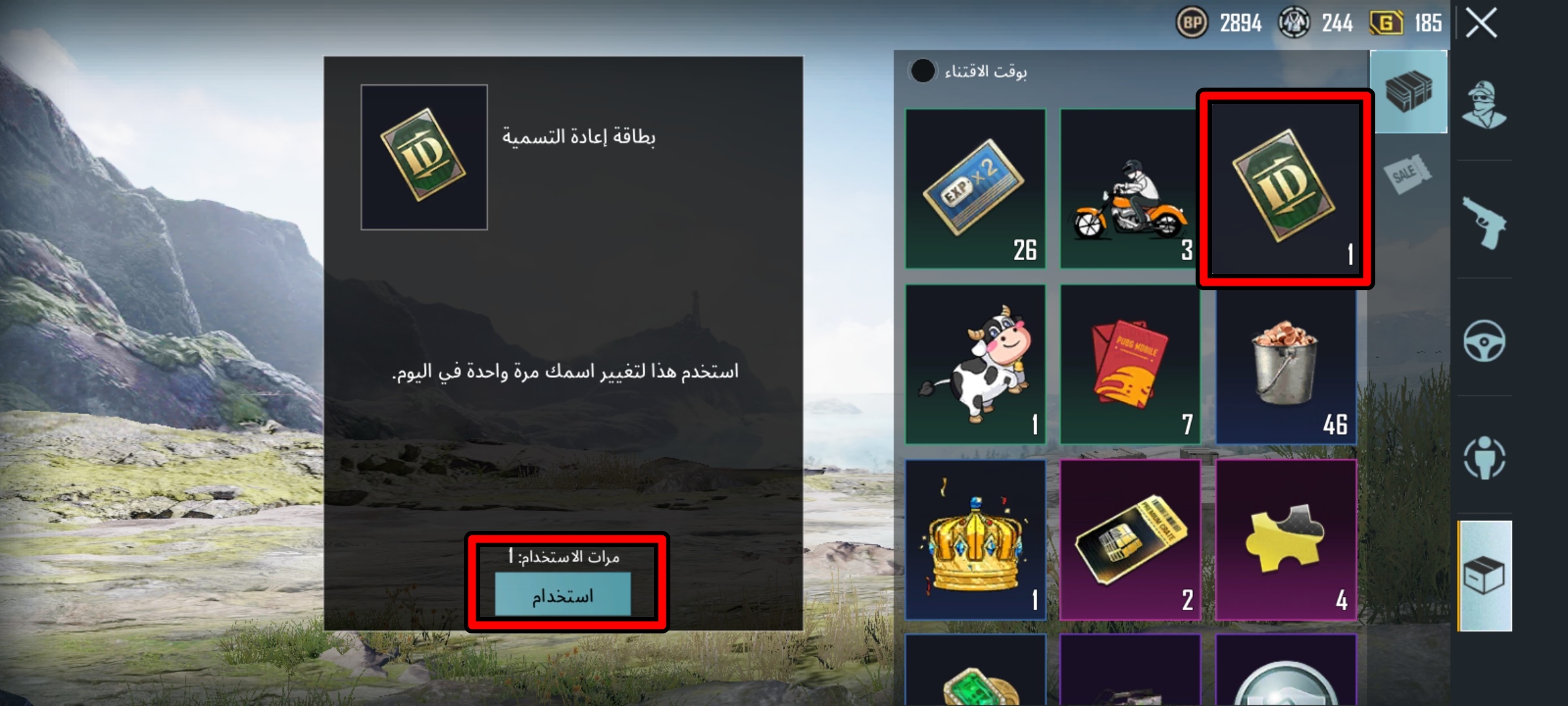
Task: Select the yellow puzzle piece item
Action: point(1286,539)
